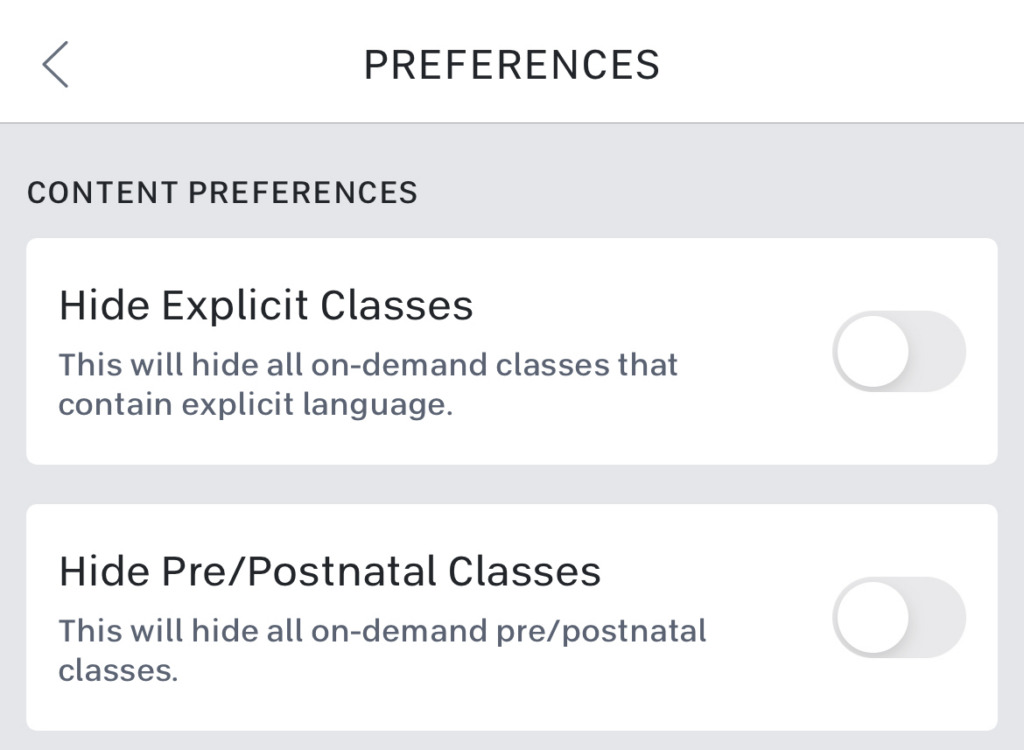The width and height of the screenshot is (1024, 750).
Task: Select the Hide Explicit Classes label
Action: (268, 305)
